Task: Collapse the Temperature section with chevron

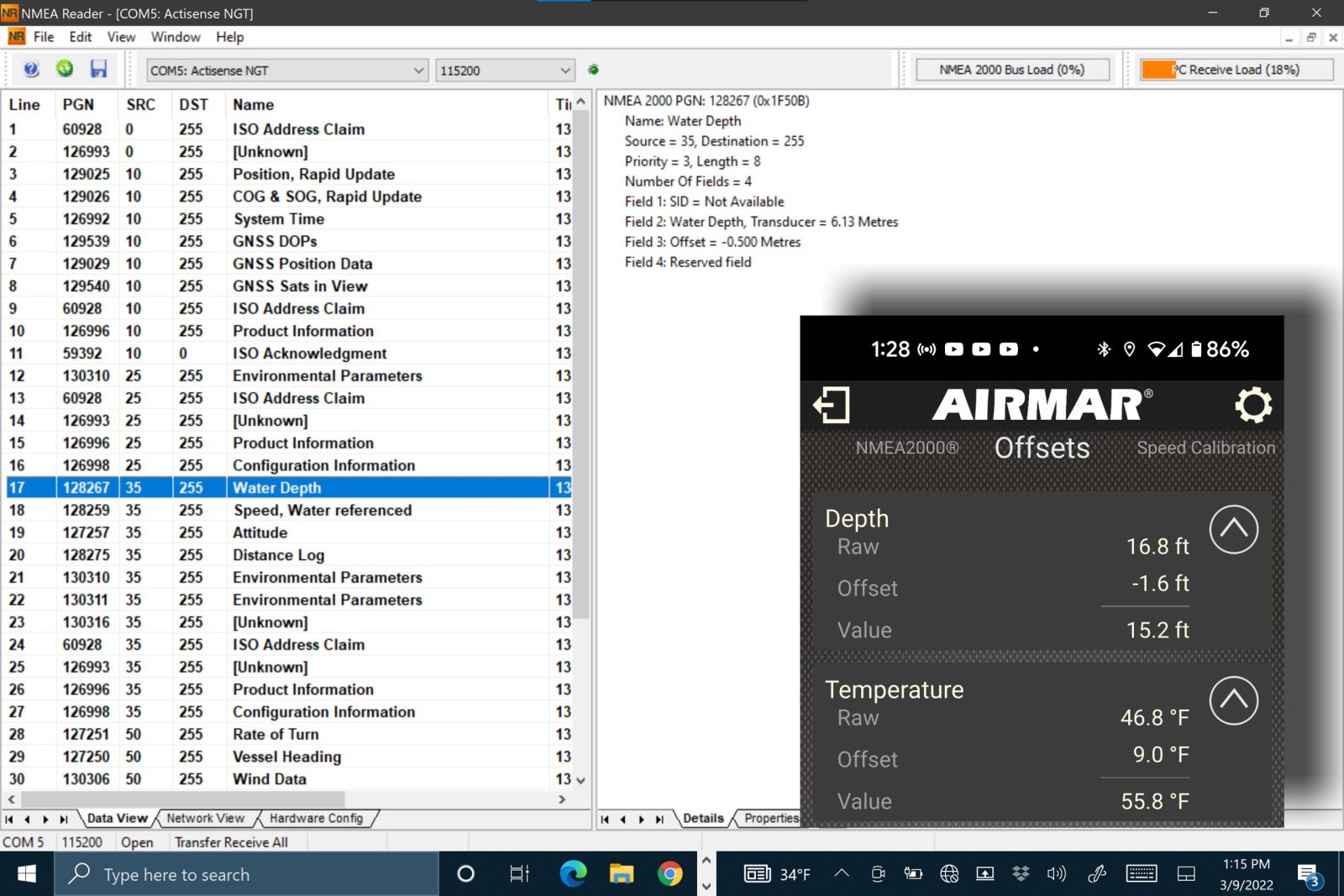Action: (1232, 700)
